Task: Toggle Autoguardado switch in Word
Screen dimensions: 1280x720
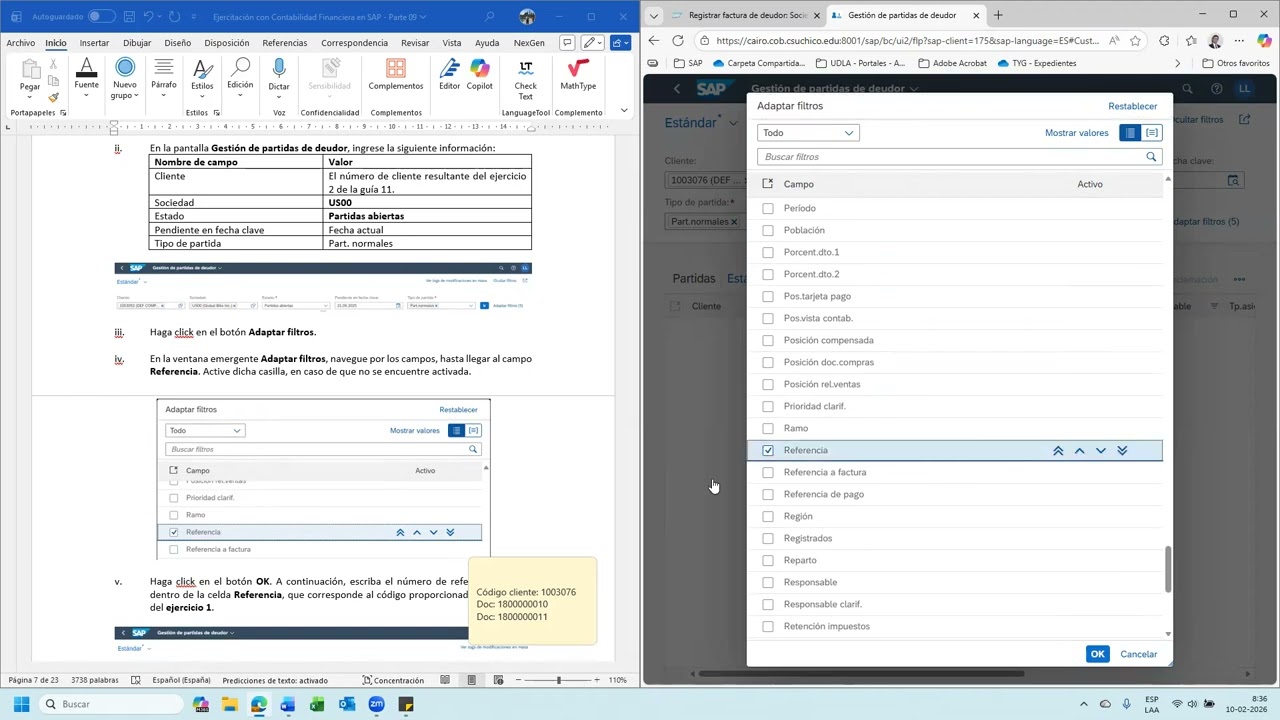Action: 102,17
